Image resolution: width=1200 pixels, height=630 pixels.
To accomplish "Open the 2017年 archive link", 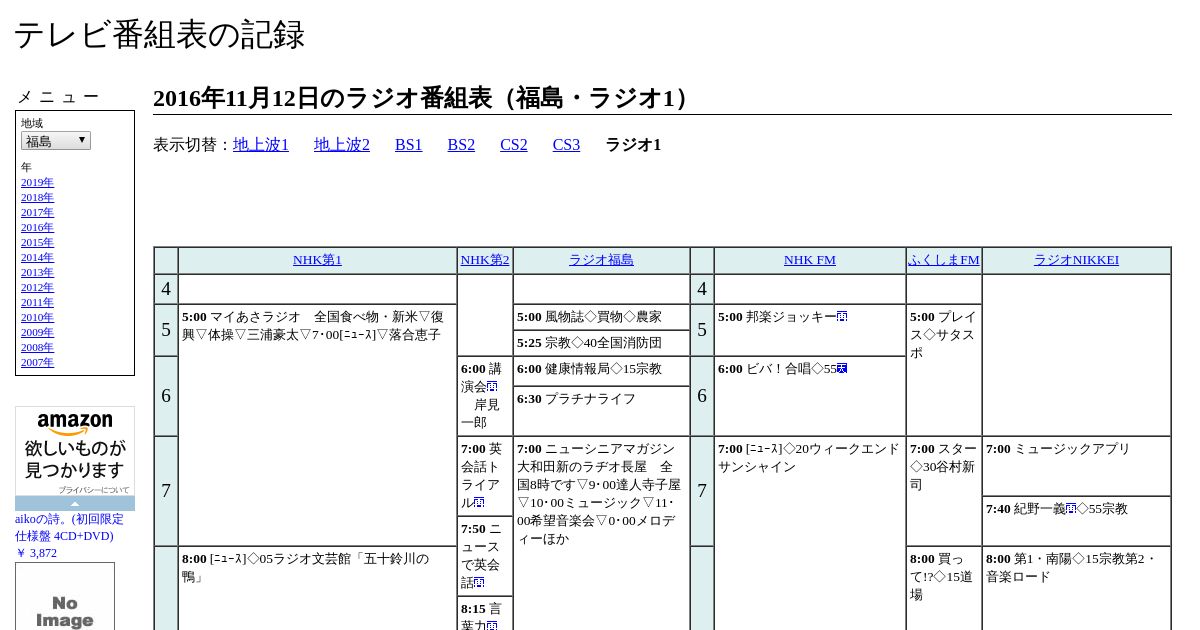I will [x=37, y=212].
